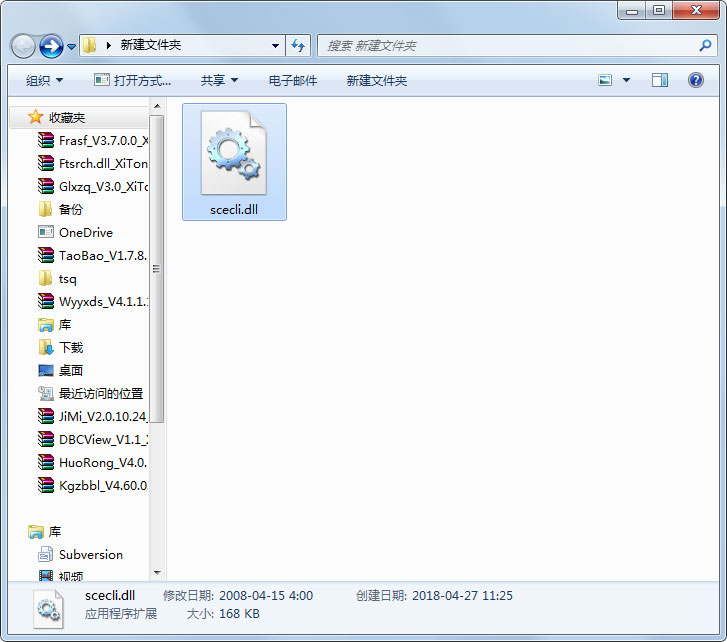727x642 pixels.
Task: Expand the 共享 share dropdown menu
Action: [219, 80]
